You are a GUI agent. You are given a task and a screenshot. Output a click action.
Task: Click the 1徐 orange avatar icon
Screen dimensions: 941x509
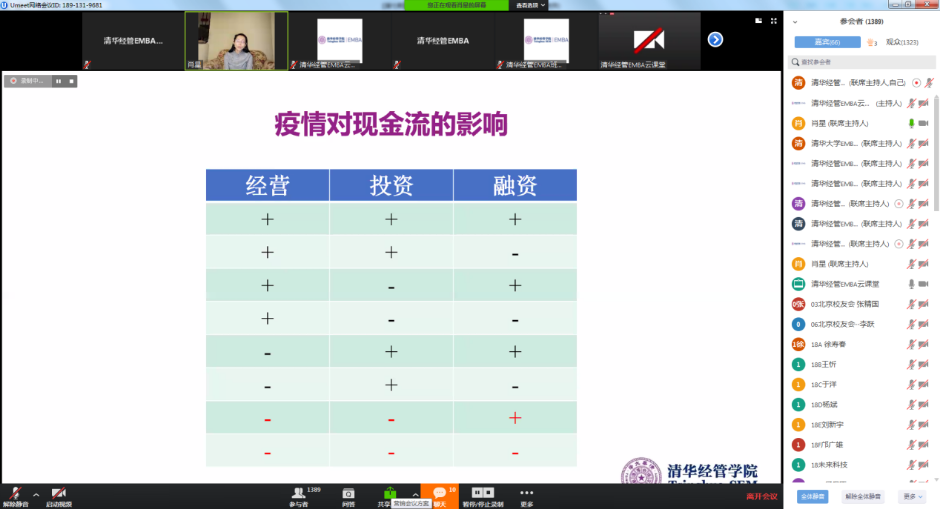[x=798, y=345]
